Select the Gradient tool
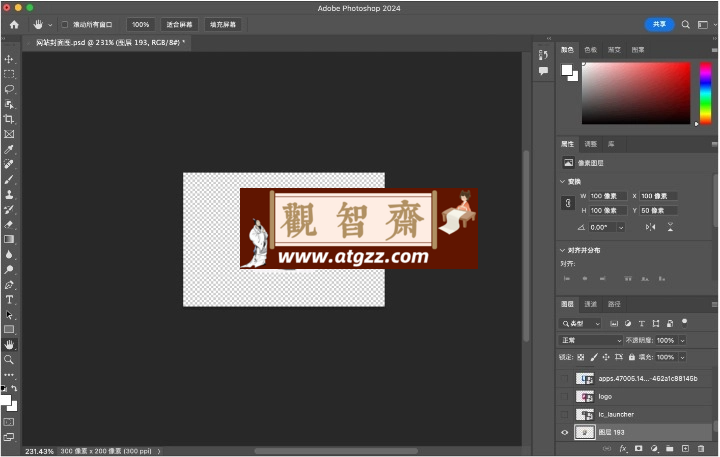720x457 pixels. tap(9, 239)
